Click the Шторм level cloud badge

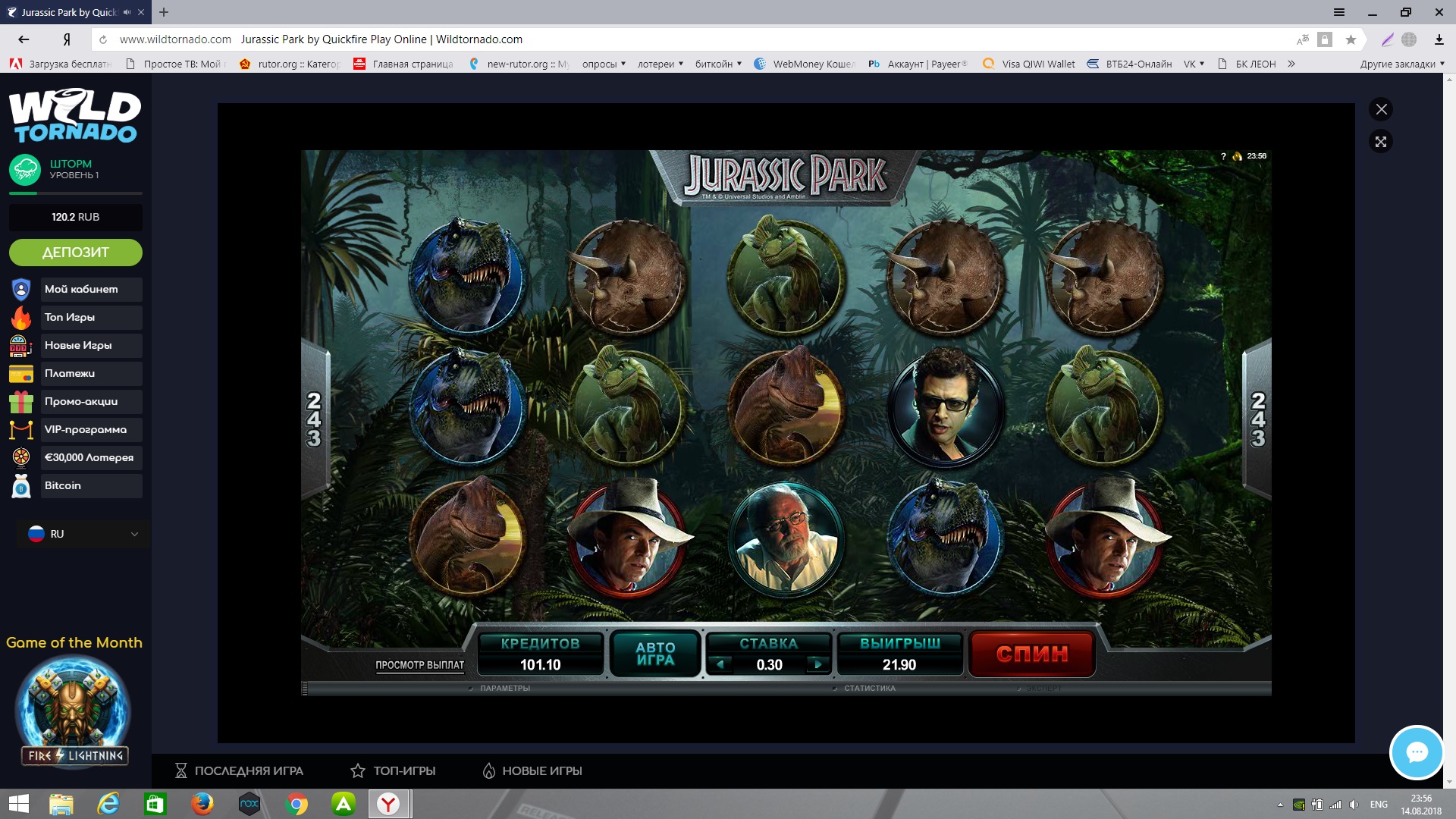pyautogui.click(x=25, y=170)
